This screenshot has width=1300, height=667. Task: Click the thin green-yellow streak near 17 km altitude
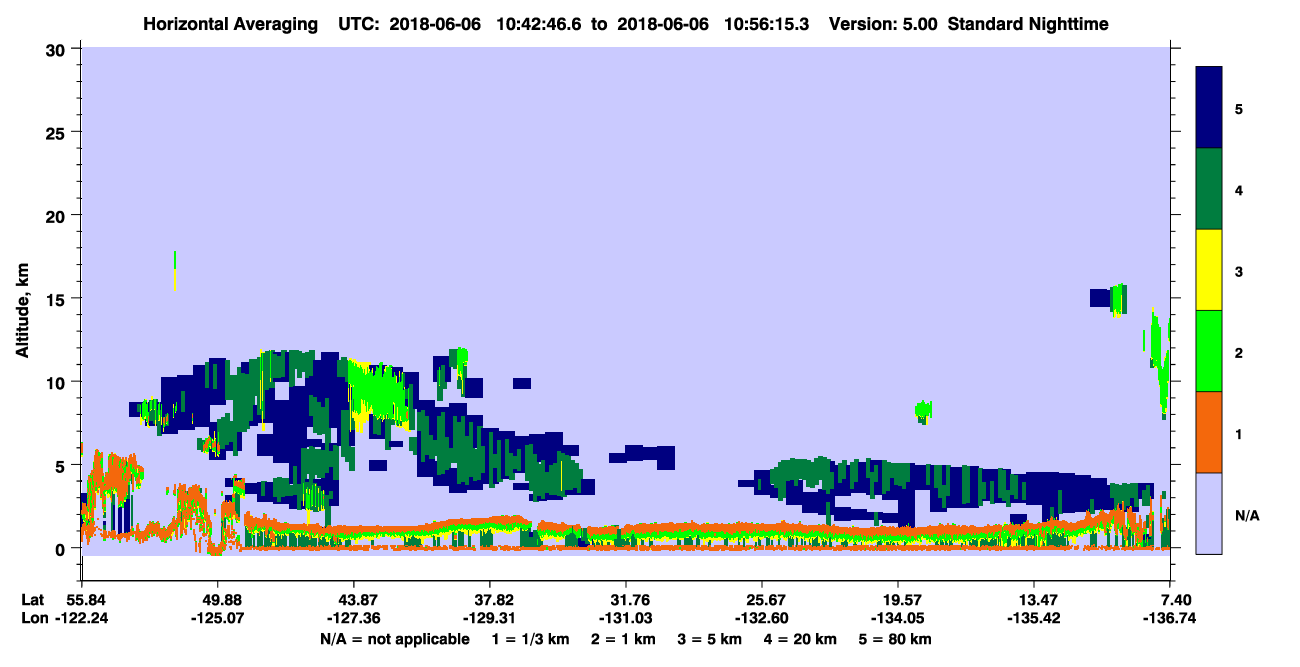[x=175, y=271]
